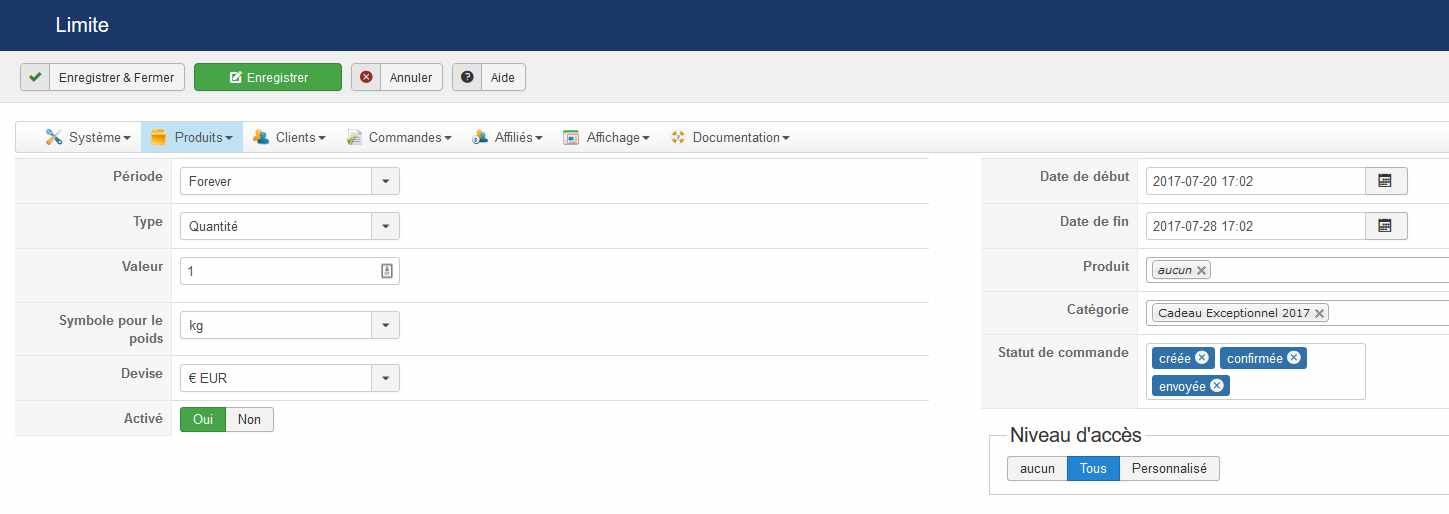Click the Affiliés icon in menu

(x=480, y=137)
